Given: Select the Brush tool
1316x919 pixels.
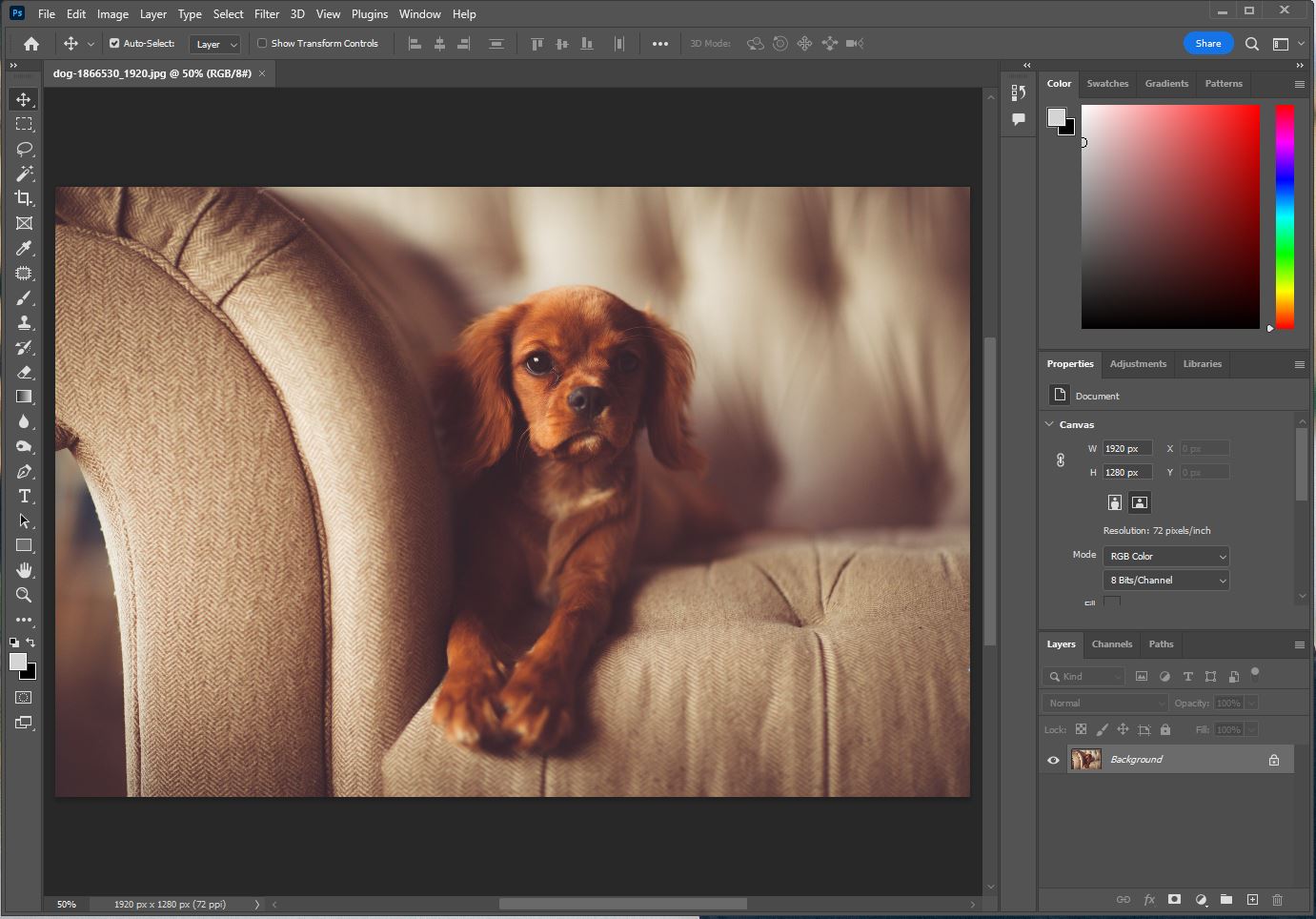Looking at the screenshot, I should [x=24, y=297].
